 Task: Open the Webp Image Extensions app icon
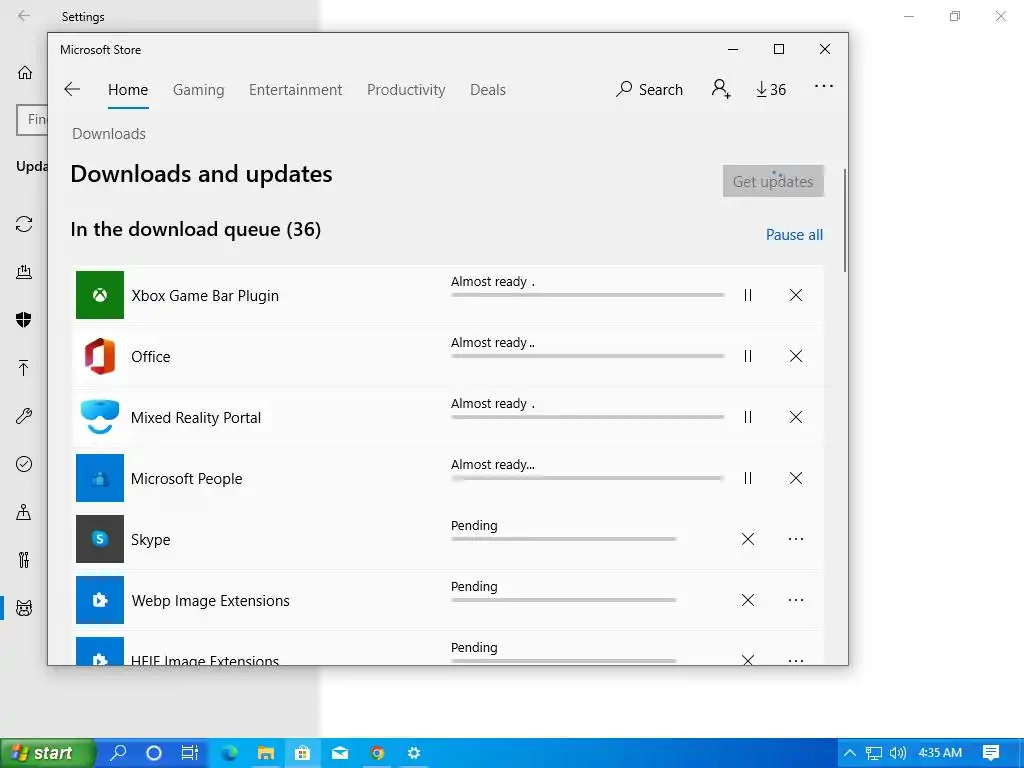click(x=100, y=600)
